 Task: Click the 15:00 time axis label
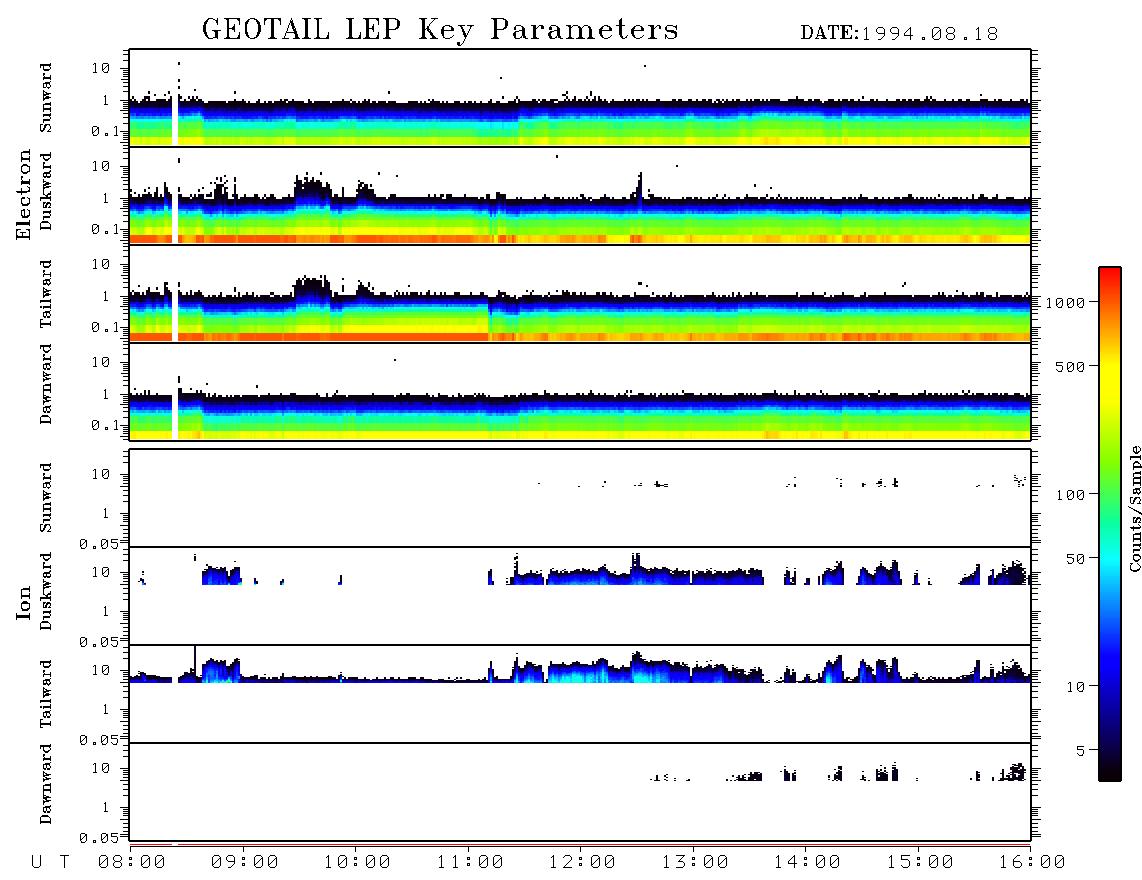click(x=920, y=863)
